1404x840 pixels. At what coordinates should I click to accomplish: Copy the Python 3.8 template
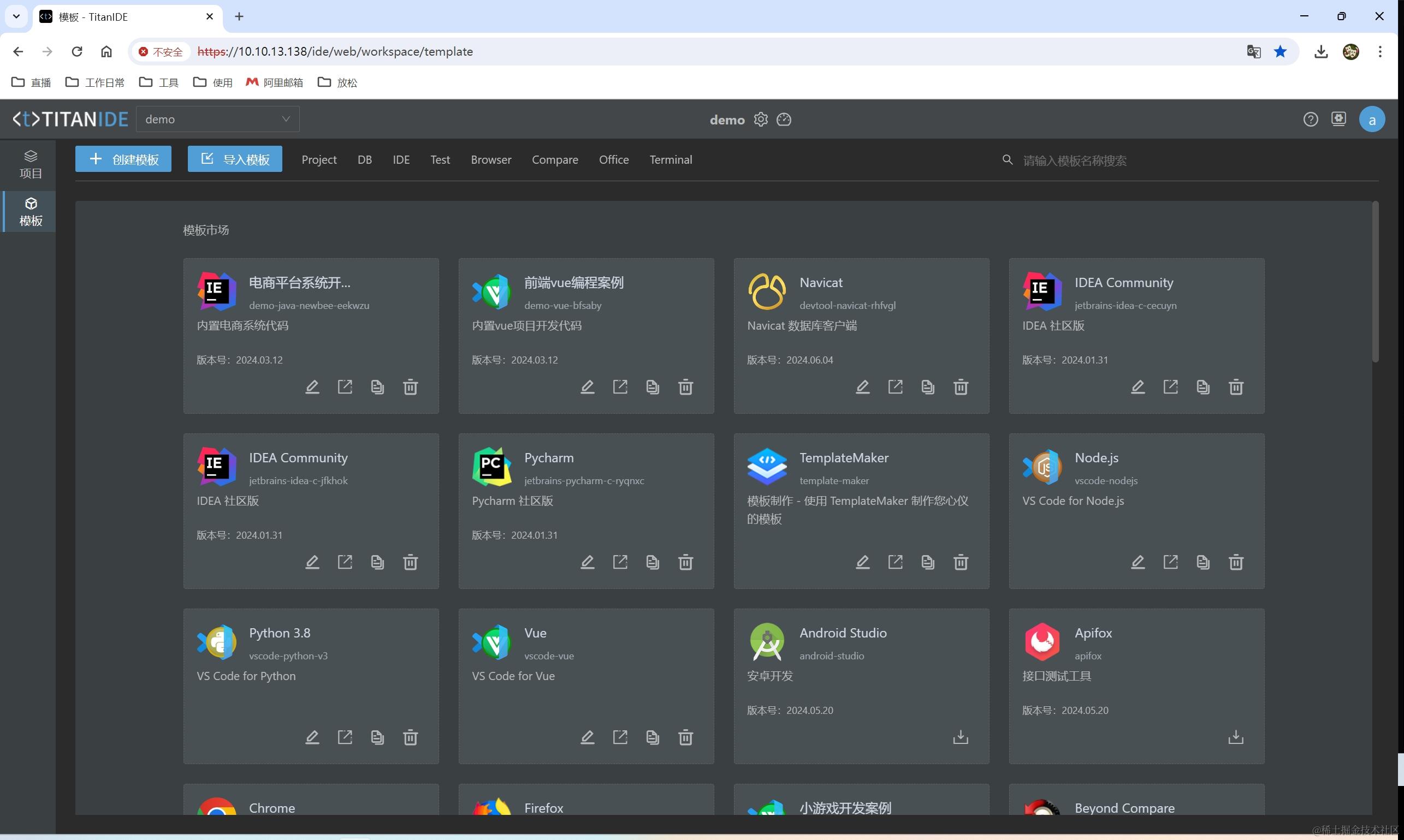[378, 737]
